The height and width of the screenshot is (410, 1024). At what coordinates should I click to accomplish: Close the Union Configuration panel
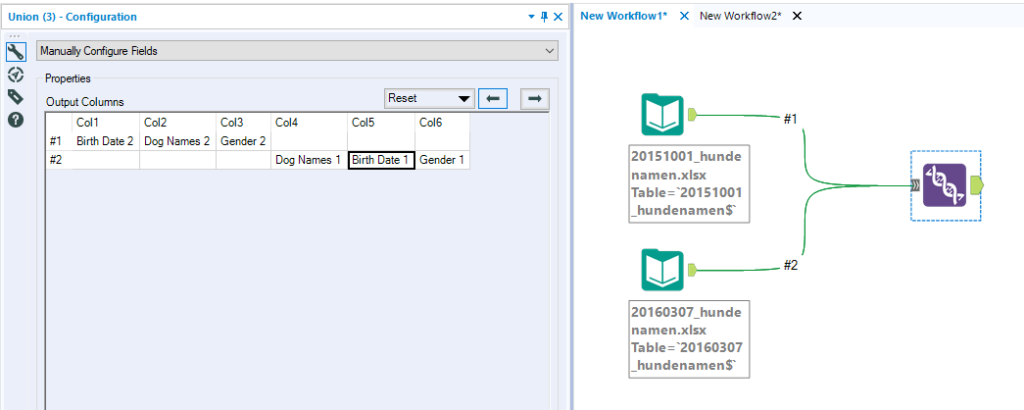558,17
